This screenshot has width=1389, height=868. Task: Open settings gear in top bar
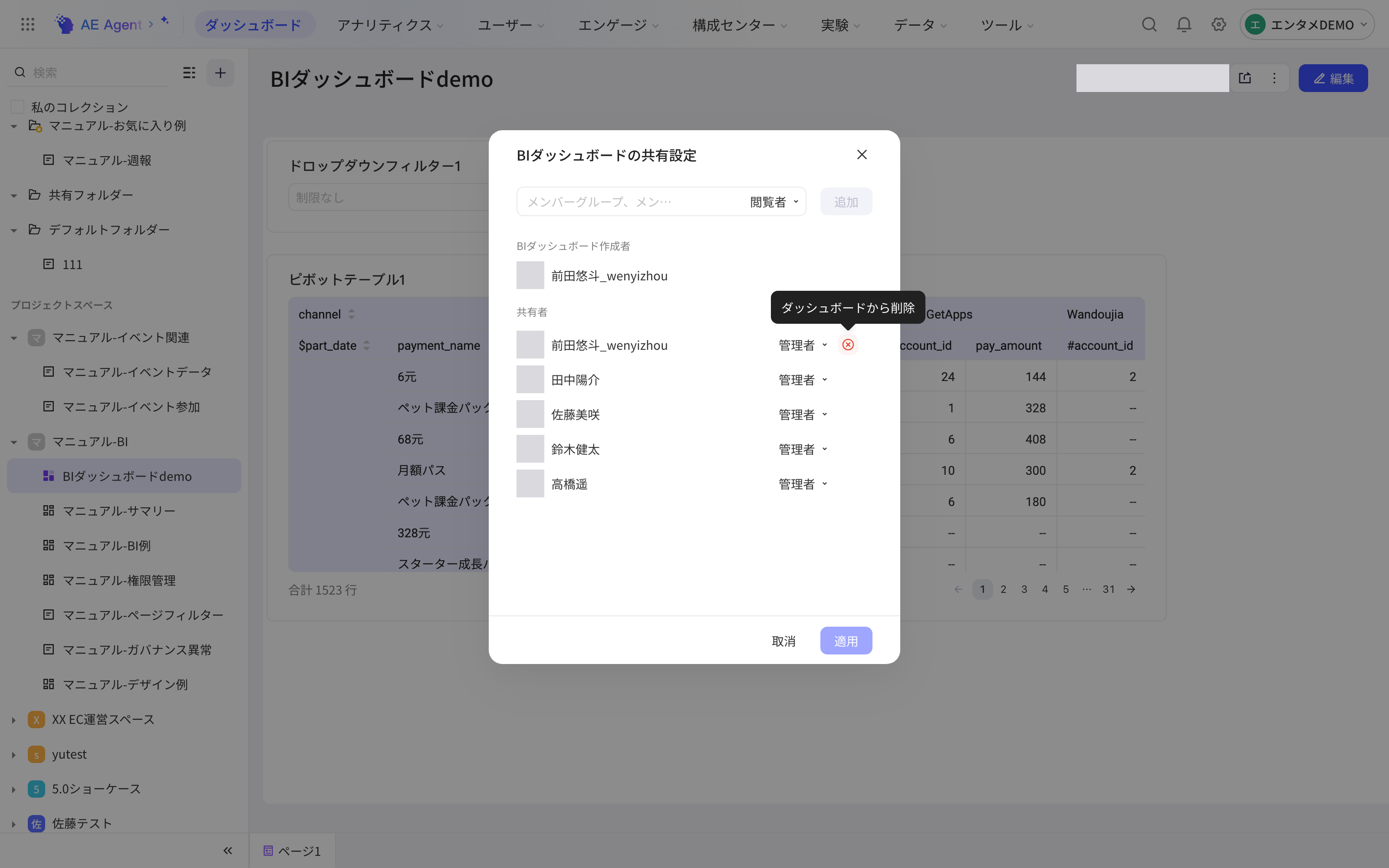(x=1218, y=25)
